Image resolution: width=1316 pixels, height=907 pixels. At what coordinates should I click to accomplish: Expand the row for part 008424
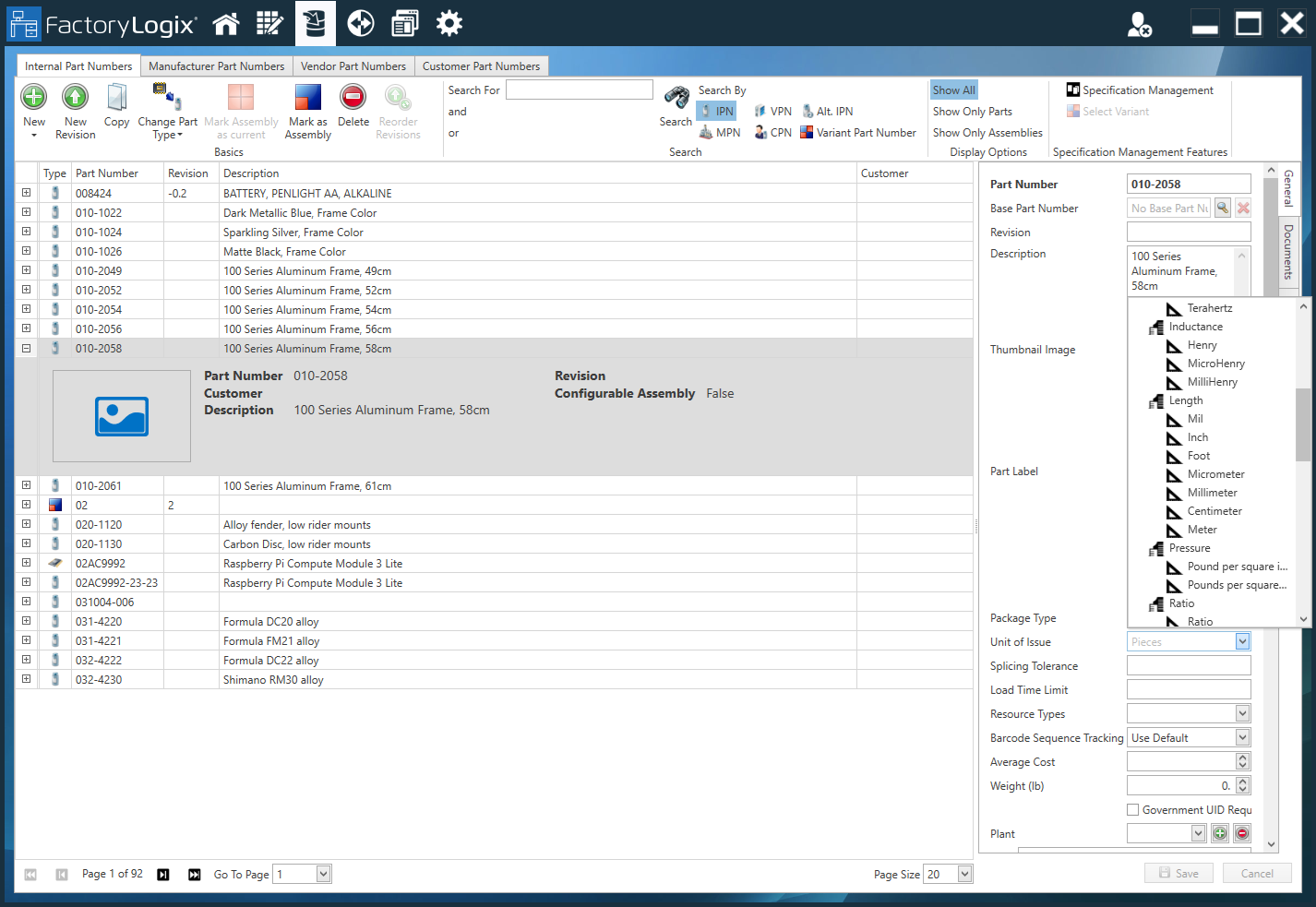(x=26, y=193)
